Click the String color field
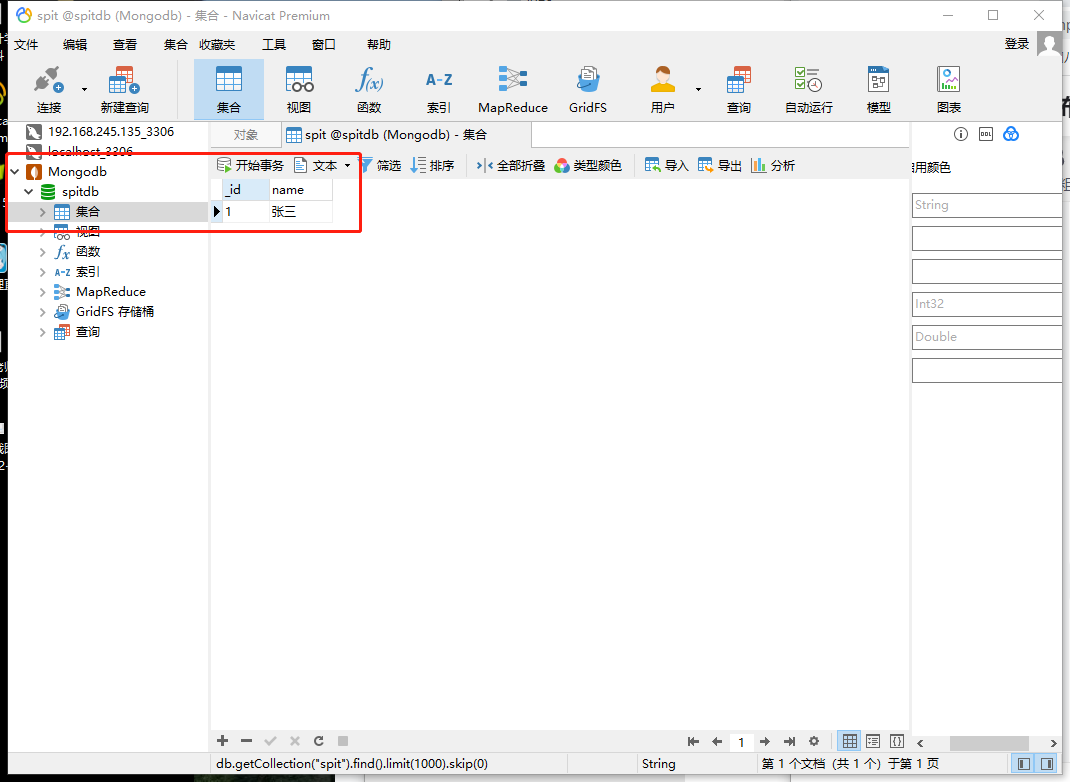The height and width of the screenshot is (782, 1070). [x=987, y=205]
